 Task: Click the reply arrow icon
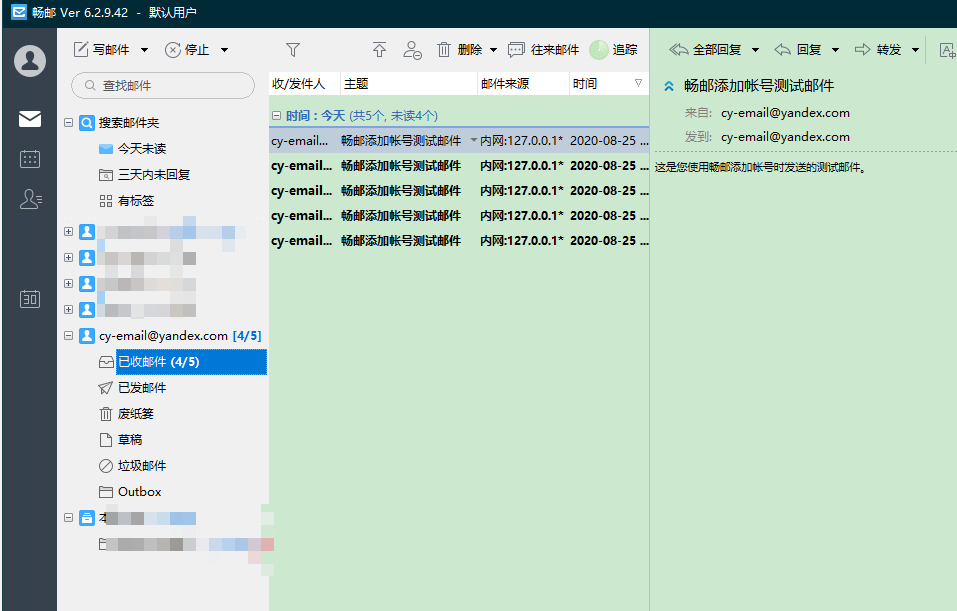(782, 49)
